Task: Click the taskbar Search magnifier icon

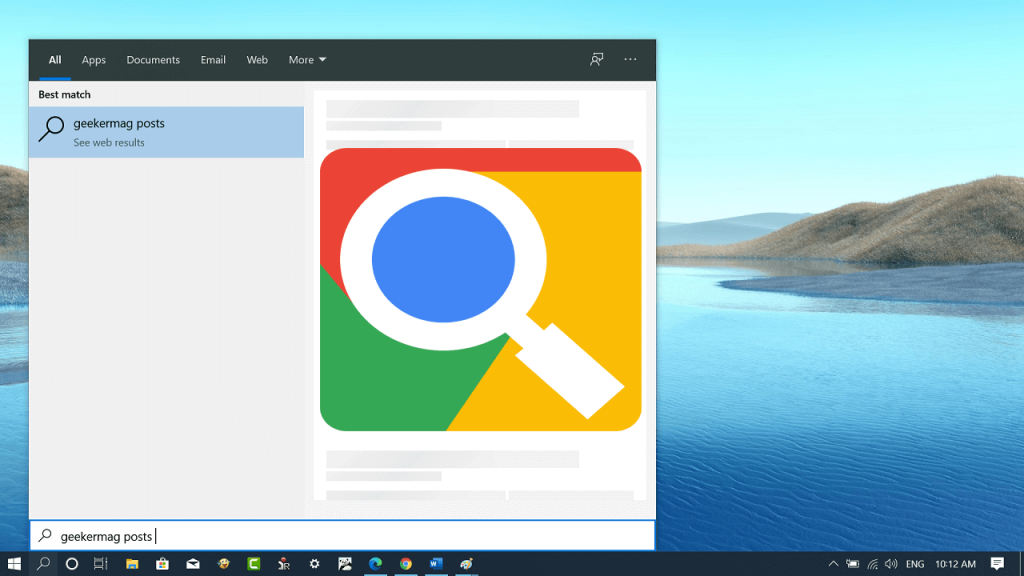Action: [43, 564]
